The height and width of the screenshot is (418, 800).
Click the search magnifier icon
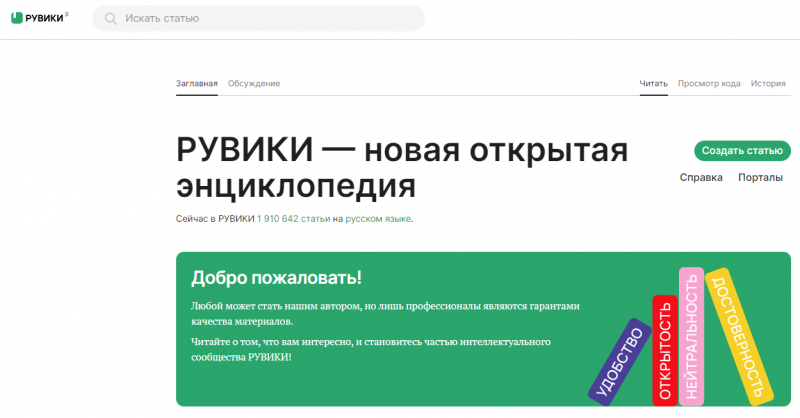click(x=110, y=18)
